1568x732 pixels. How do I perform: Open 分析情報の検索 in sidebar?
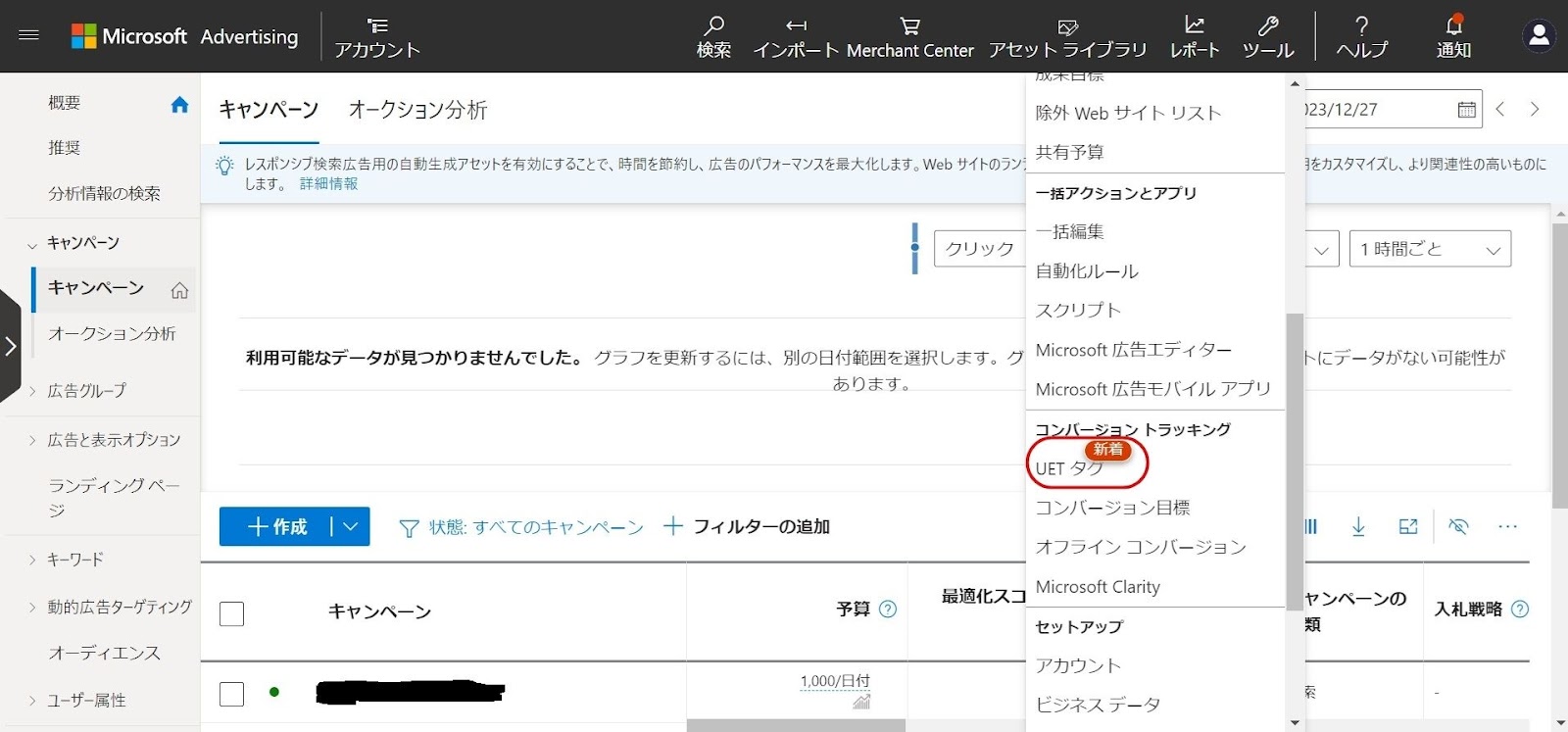pyautogui.click(x=104, y=194)
